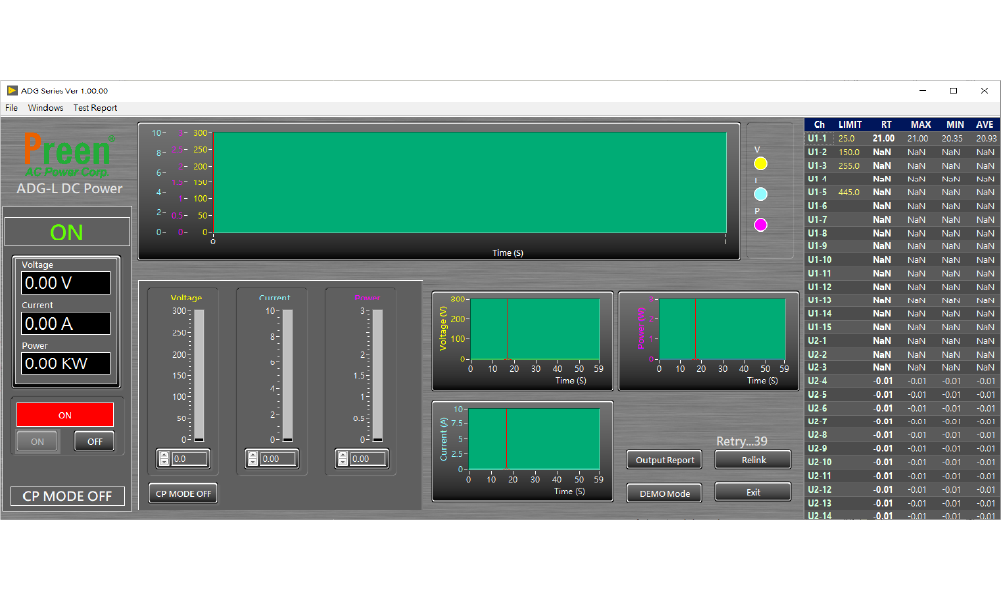Click the Current setpoint input field
Image resolution: width=1001 pixels, height=600 pixels.
(277, 459)
